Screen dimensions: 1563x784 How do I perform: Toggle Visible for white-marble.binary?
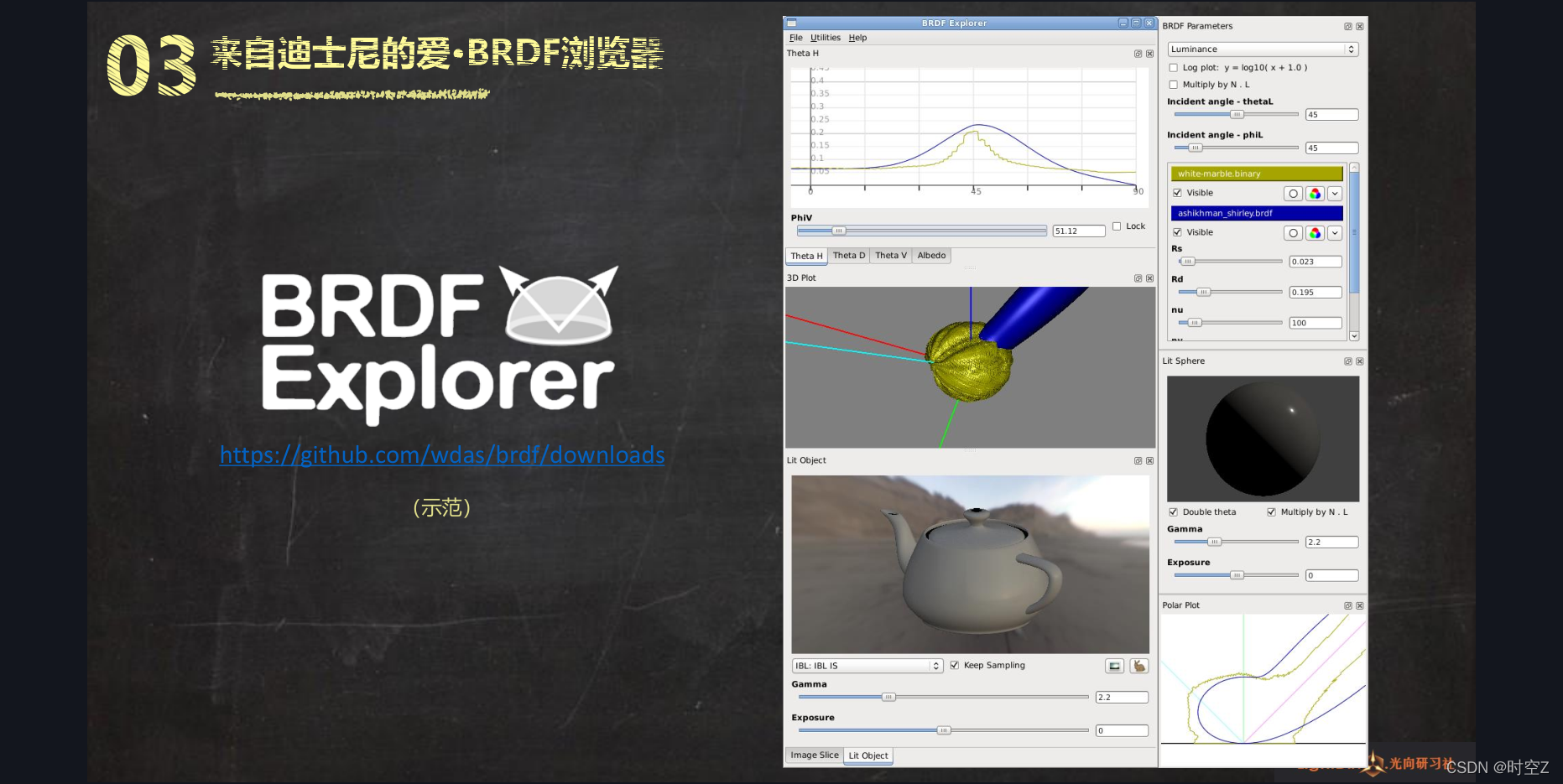pyautogui.click(x=1177, y=193)
